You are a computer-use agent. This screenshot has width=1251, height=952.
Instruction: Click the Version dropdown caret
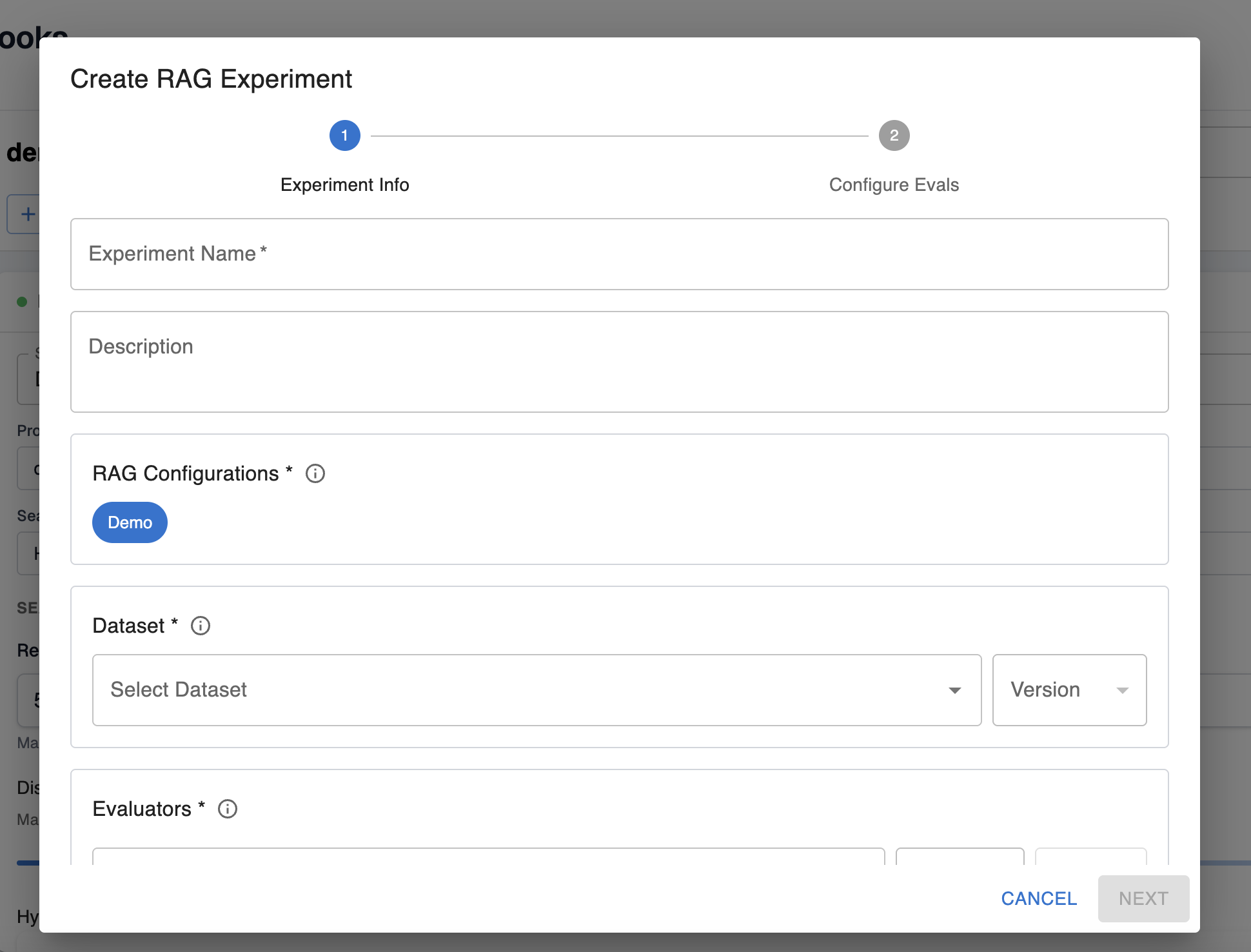pos(1122,690)
